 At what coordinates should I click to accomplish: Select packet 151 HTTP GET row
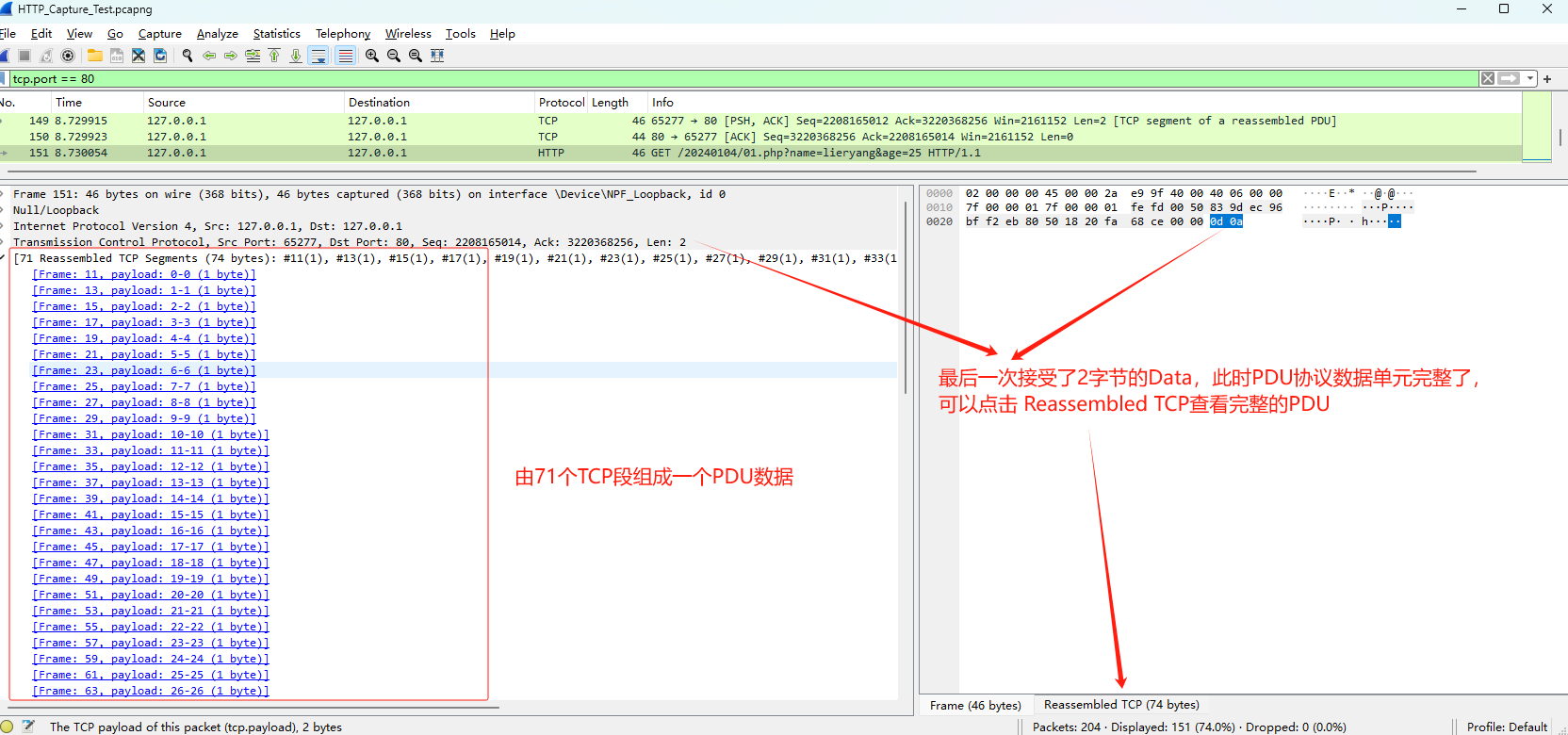tap(760, 153)
